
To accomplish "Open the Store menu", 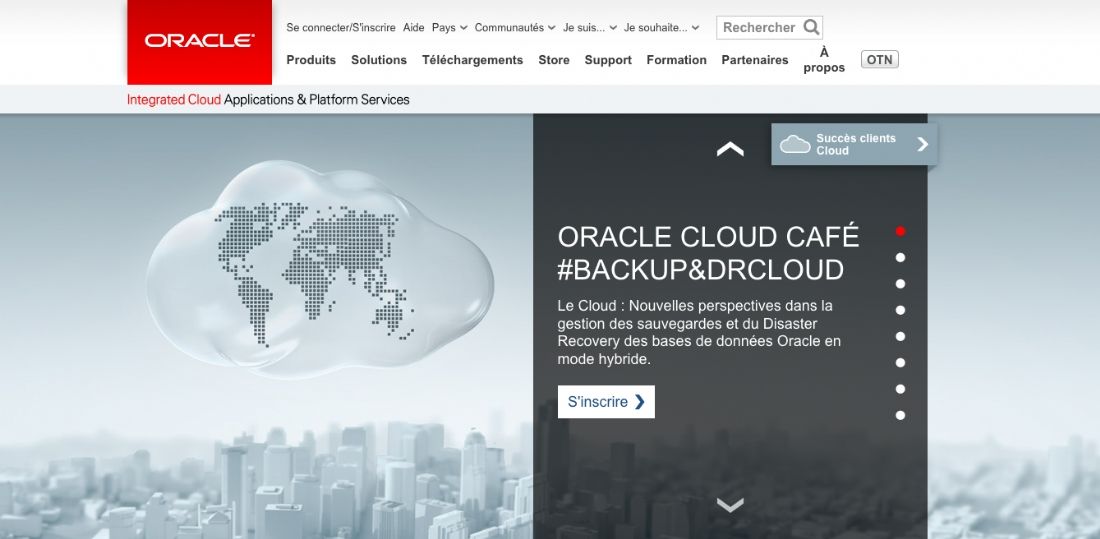I will 554,60.
